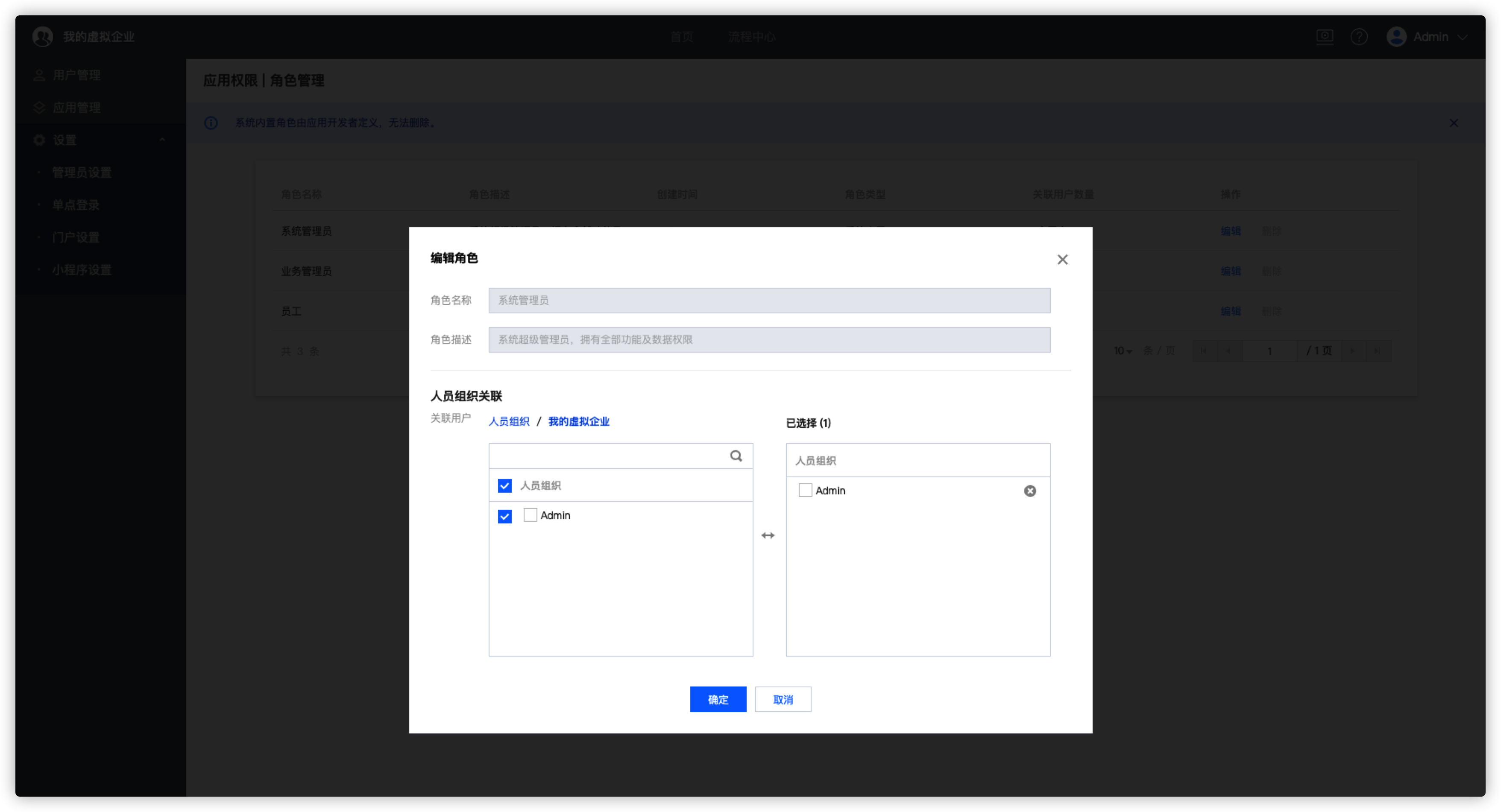Open the Admin account dropdown chevron
The image size is (1501, 812).
pyautogui.click(x=1462, y=37)
